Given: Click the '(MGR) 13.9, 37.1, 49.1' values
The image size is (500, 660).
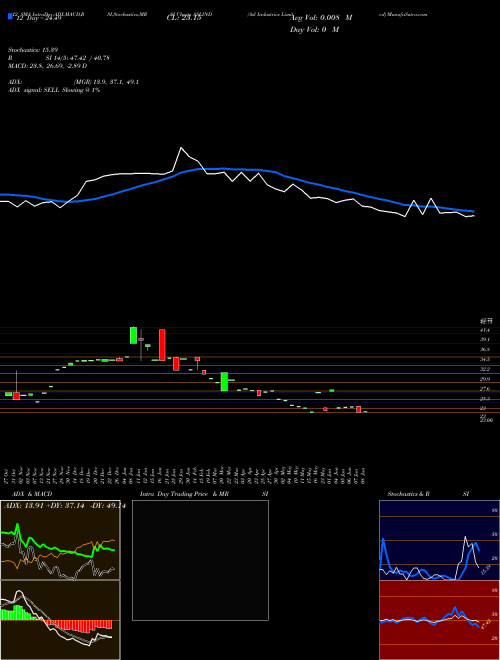Looking at the screenshot, I should [106, 82].
